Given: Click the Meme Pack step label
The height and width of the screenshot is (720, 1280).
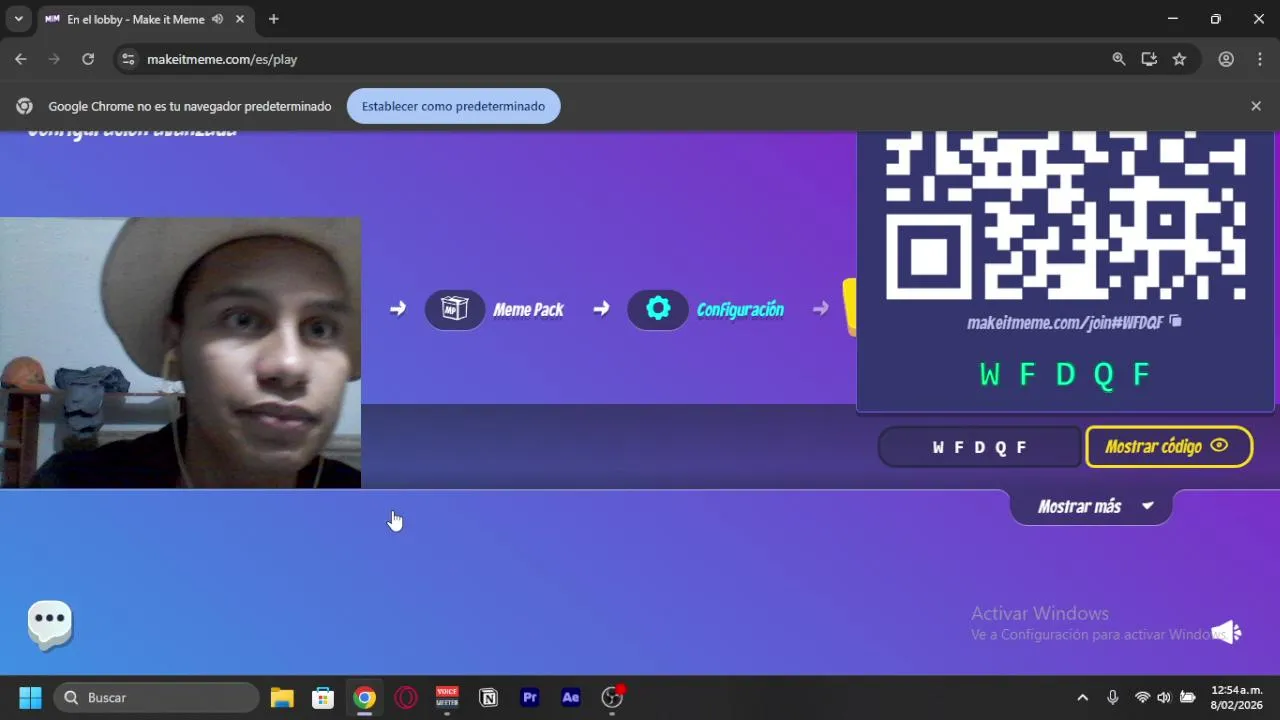Looking at the screenshot, I should point(529,310).
